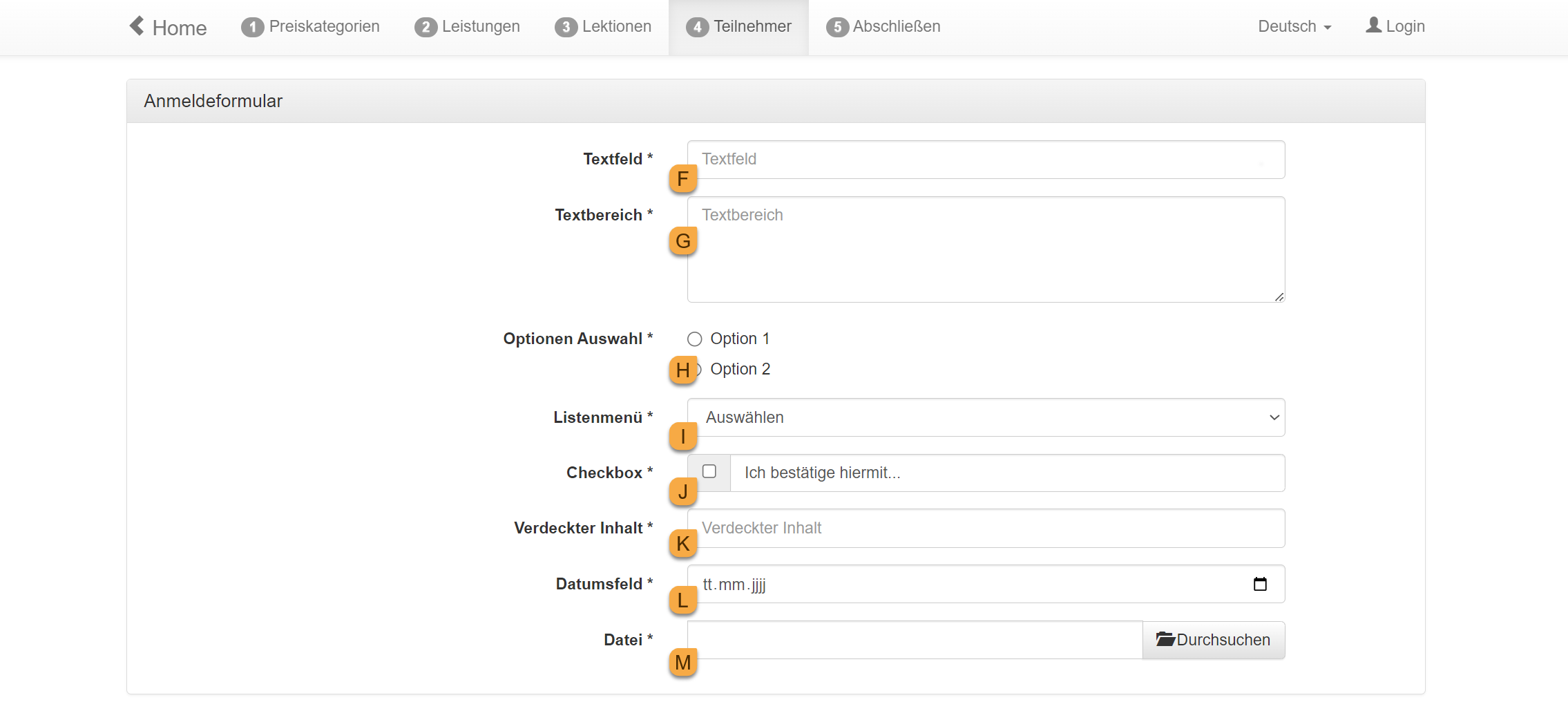Open the Listenmenü Auswählen dropdown
This screenshot has height=711, width=1568.
[x=986, y=417]
